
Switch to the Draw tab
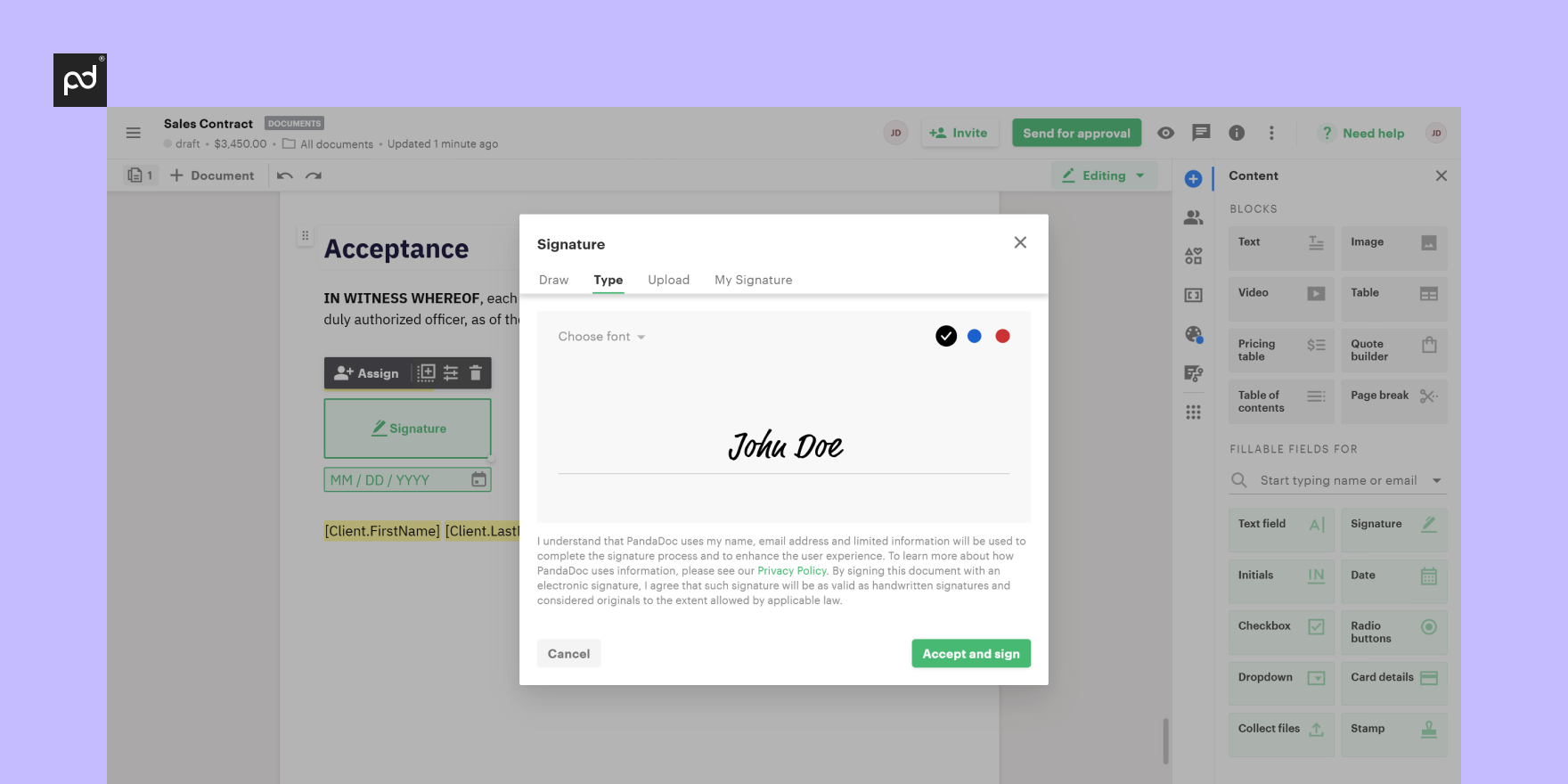(553, 280)
